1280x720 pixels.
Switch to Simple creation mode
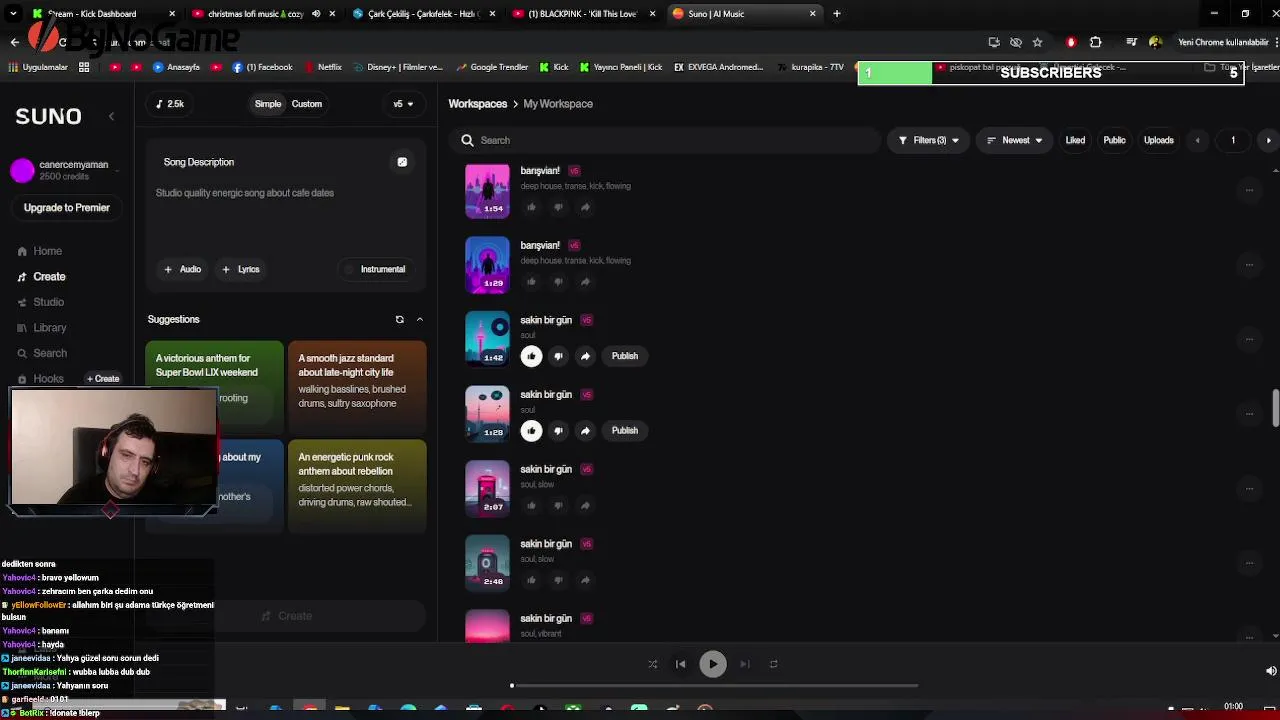pos(268,104)
